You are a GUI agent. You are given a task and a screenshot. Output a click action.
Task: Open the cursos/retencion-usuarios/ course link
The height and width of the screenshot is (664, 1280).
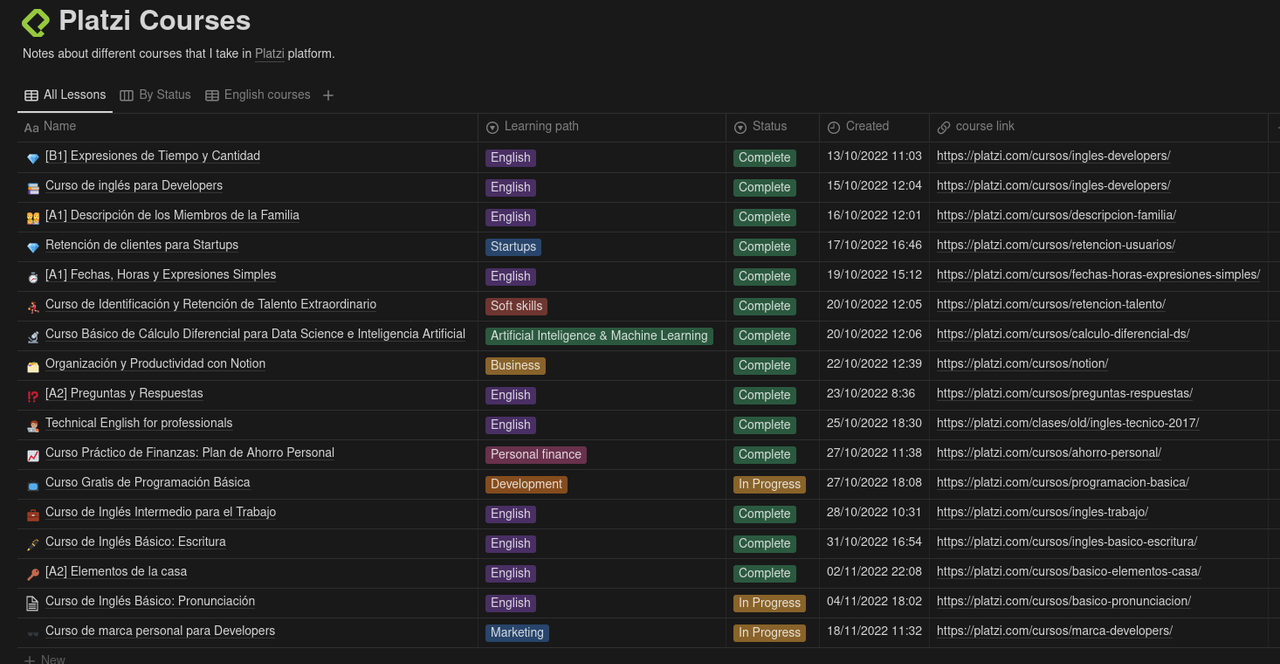(x=1056, y=246)
